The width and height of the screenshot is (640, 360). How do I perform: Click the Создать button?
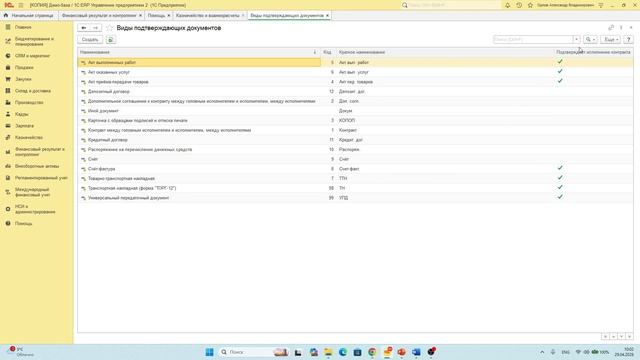click(90, 40)
